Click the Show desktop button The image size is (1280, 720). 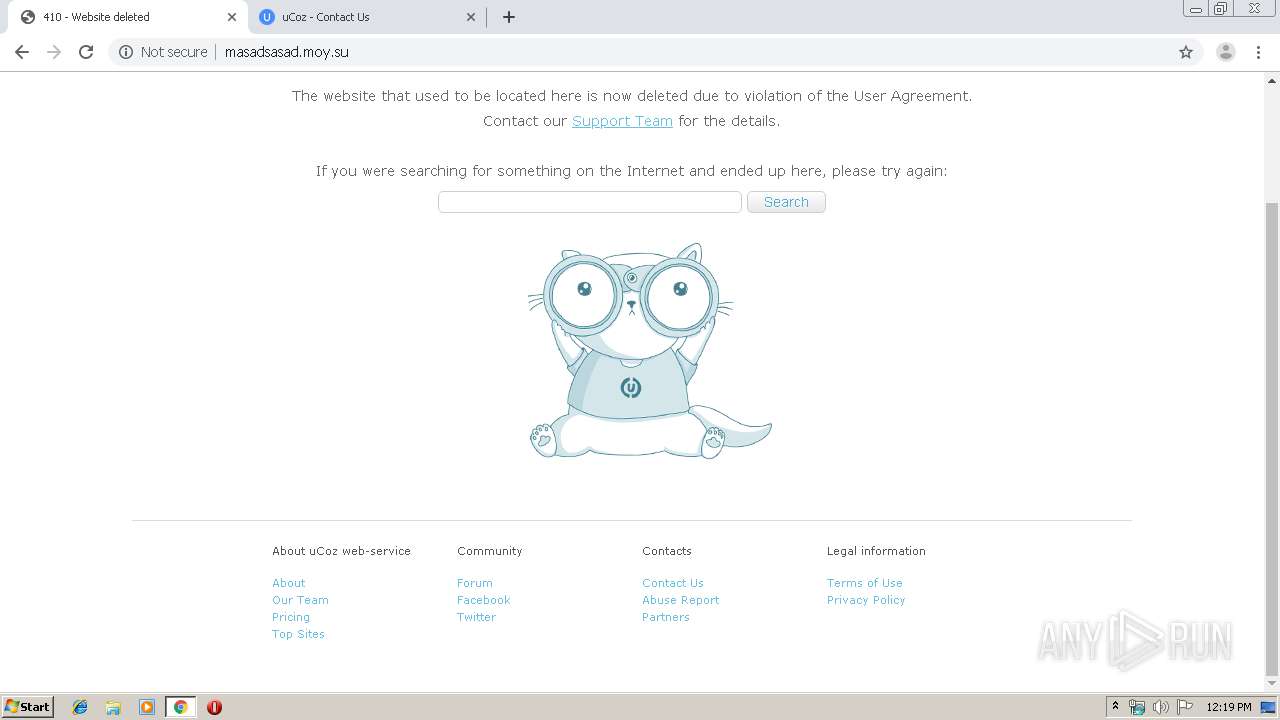coord(1269,707)
